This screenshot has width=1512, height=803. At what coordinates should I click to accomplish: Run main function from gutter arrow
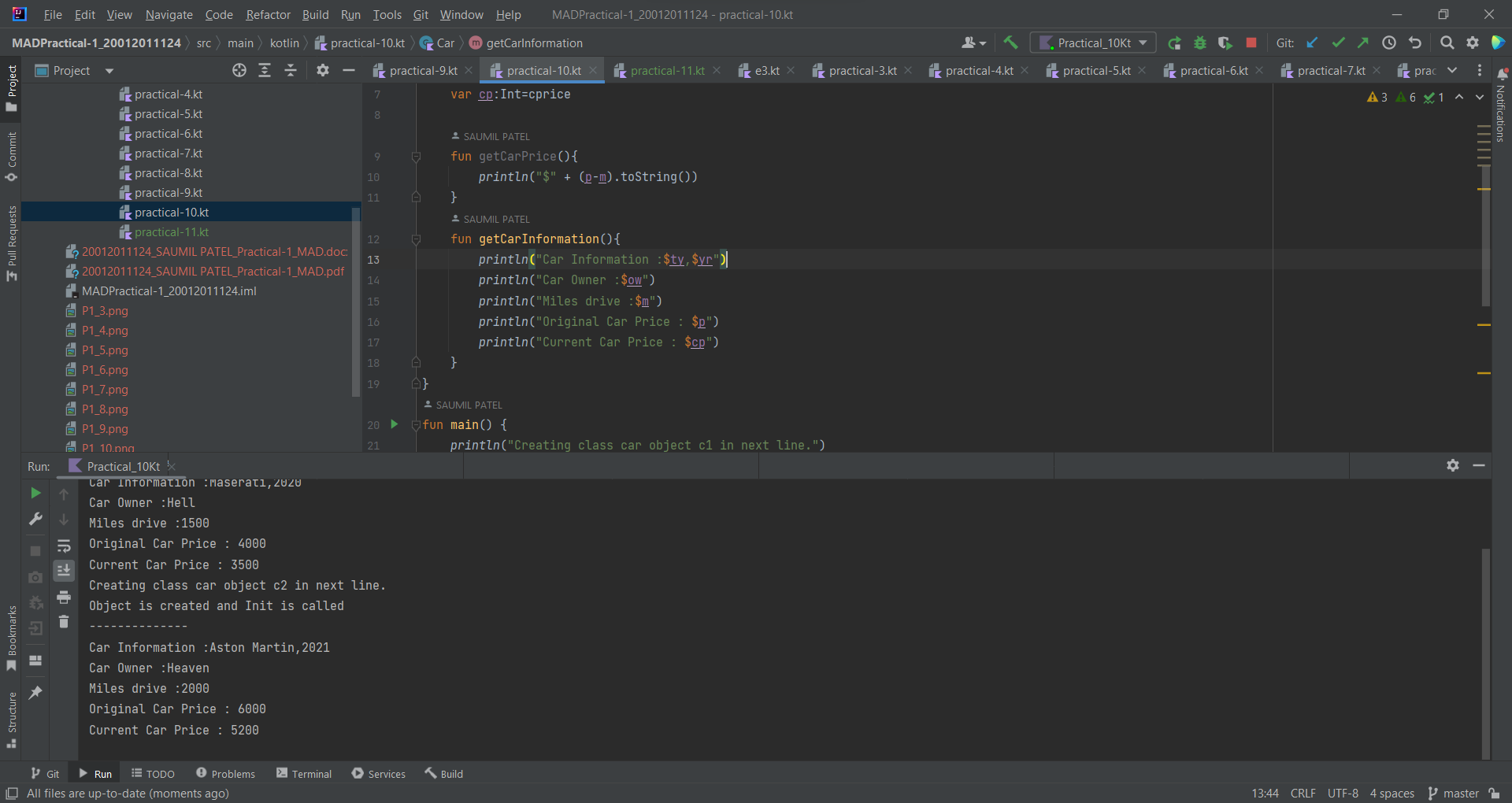(x=395, y=424)
